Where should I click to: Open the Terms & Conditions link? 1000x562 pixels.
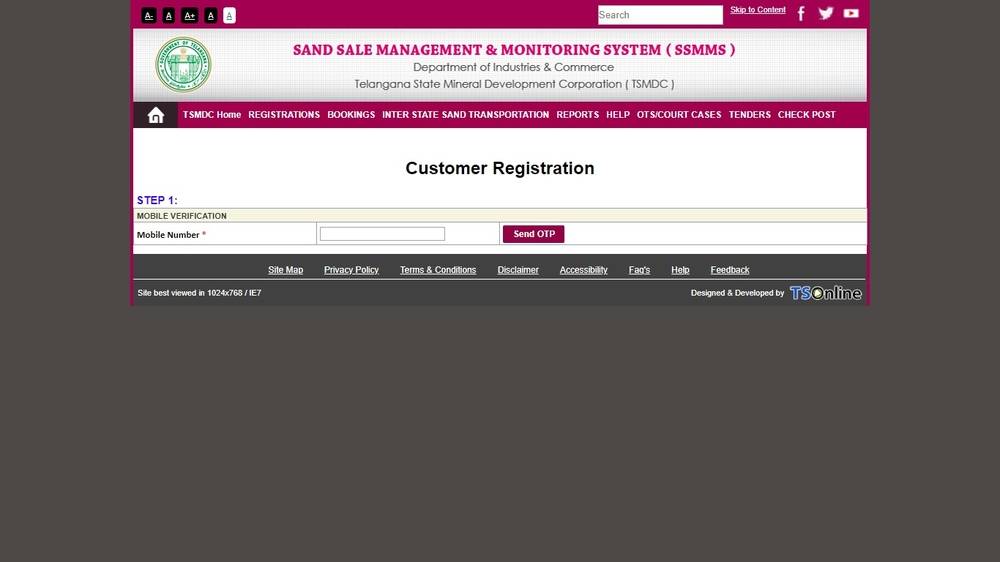click(438, 270)
